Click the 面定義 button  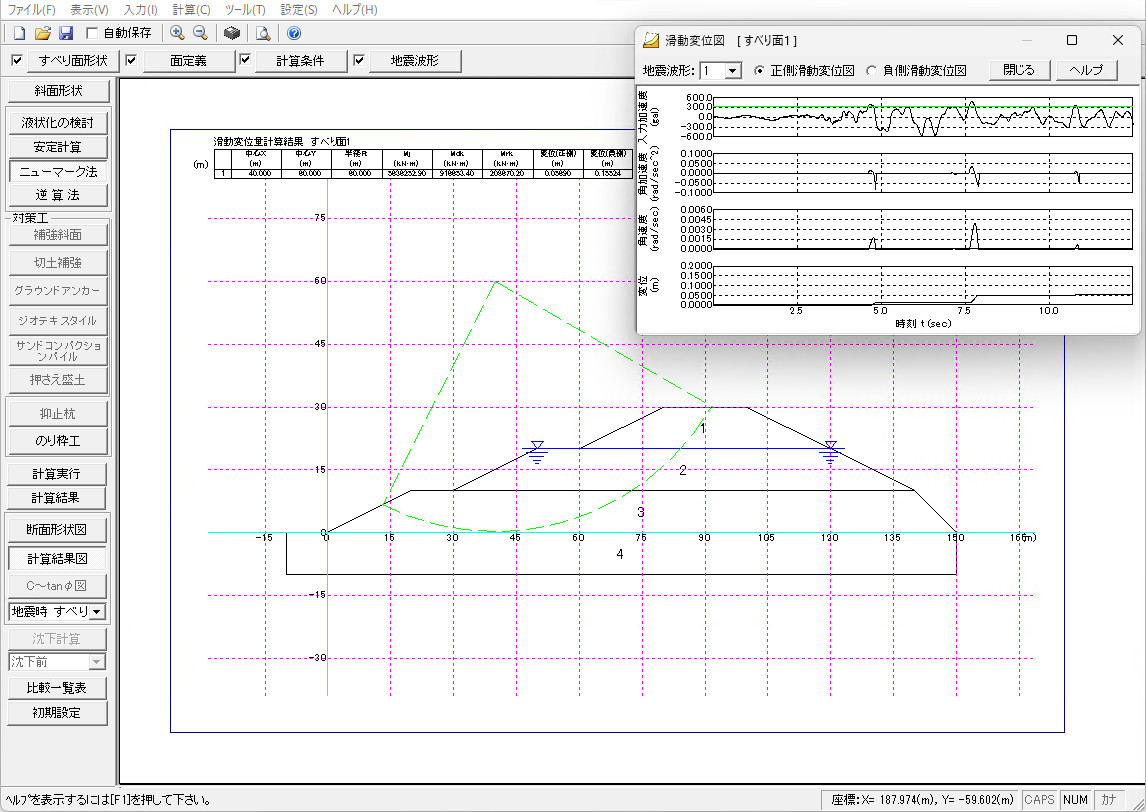coord(189,61)
